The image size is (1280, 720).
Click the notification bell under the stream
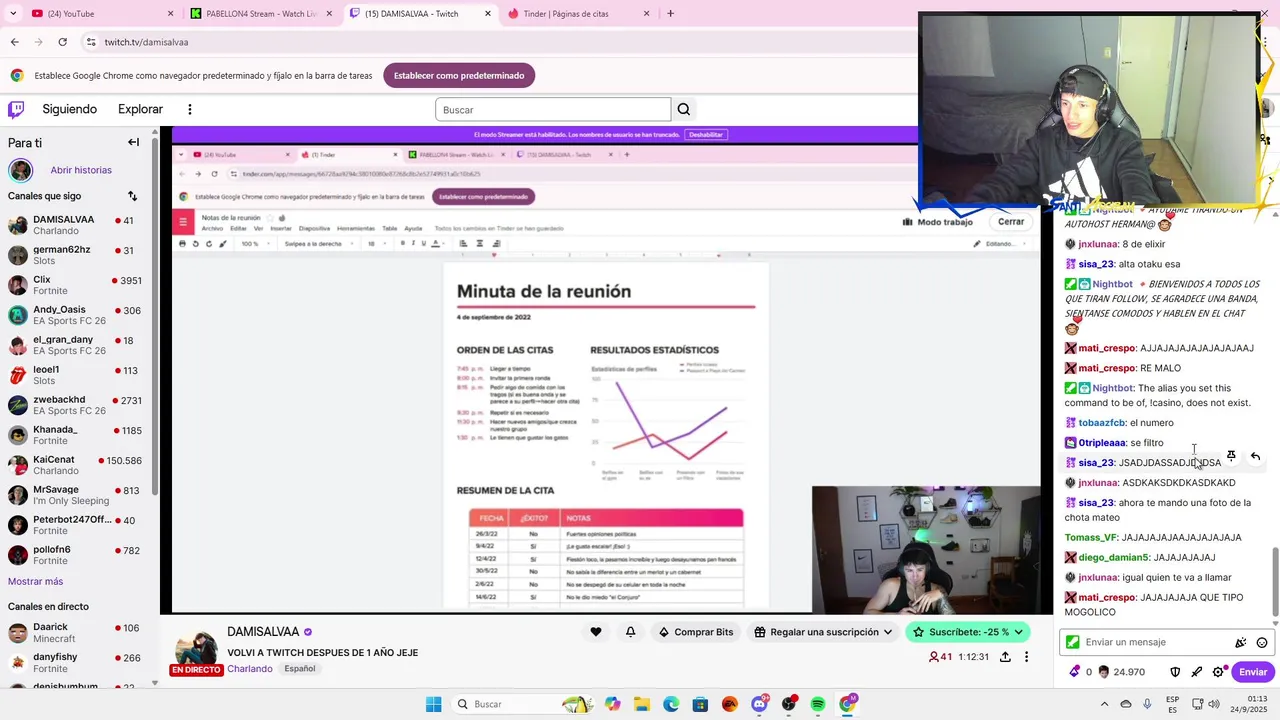coord(631,632)
